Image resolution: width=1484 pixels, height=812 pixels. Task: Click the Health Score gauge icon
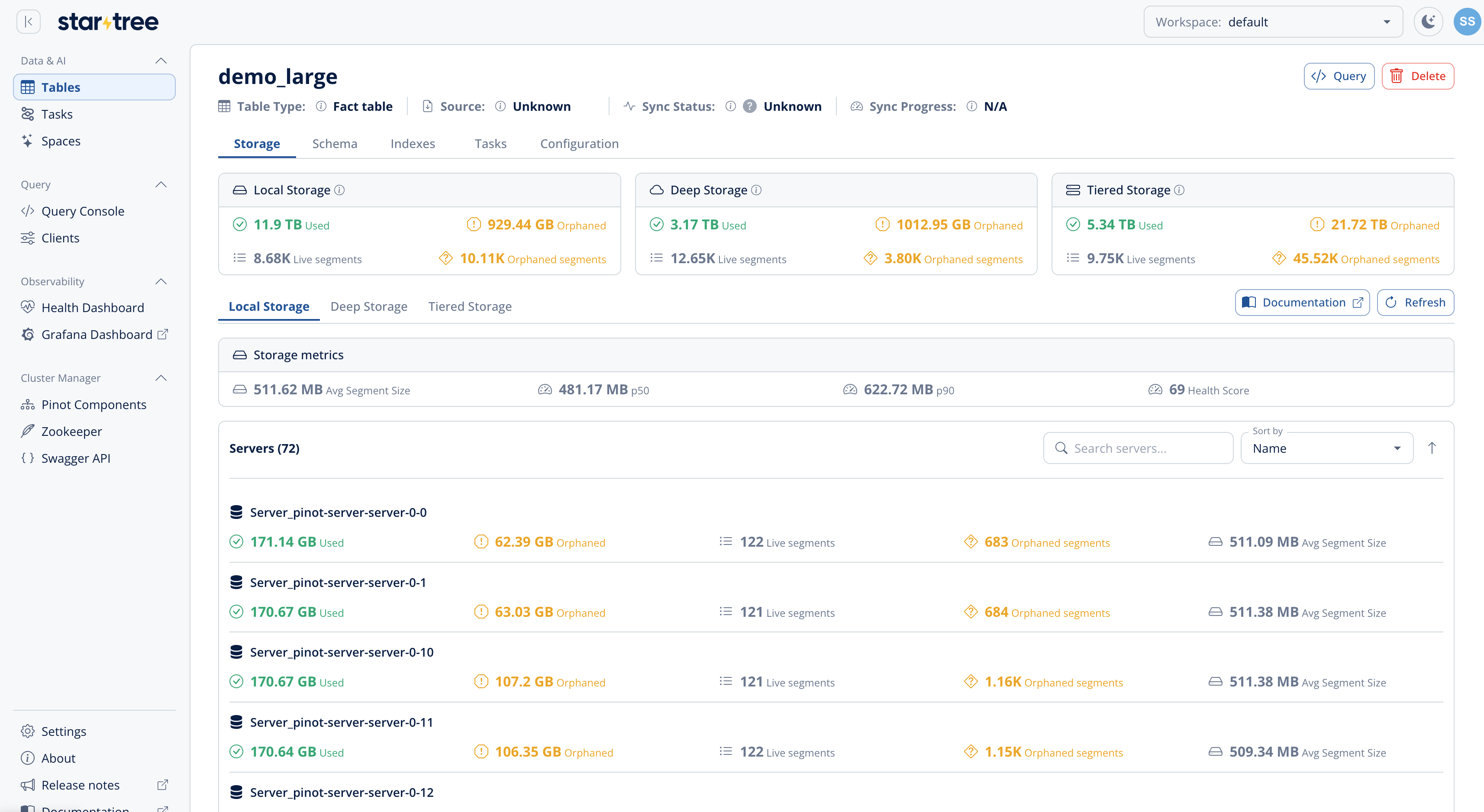click(1155, 390)
